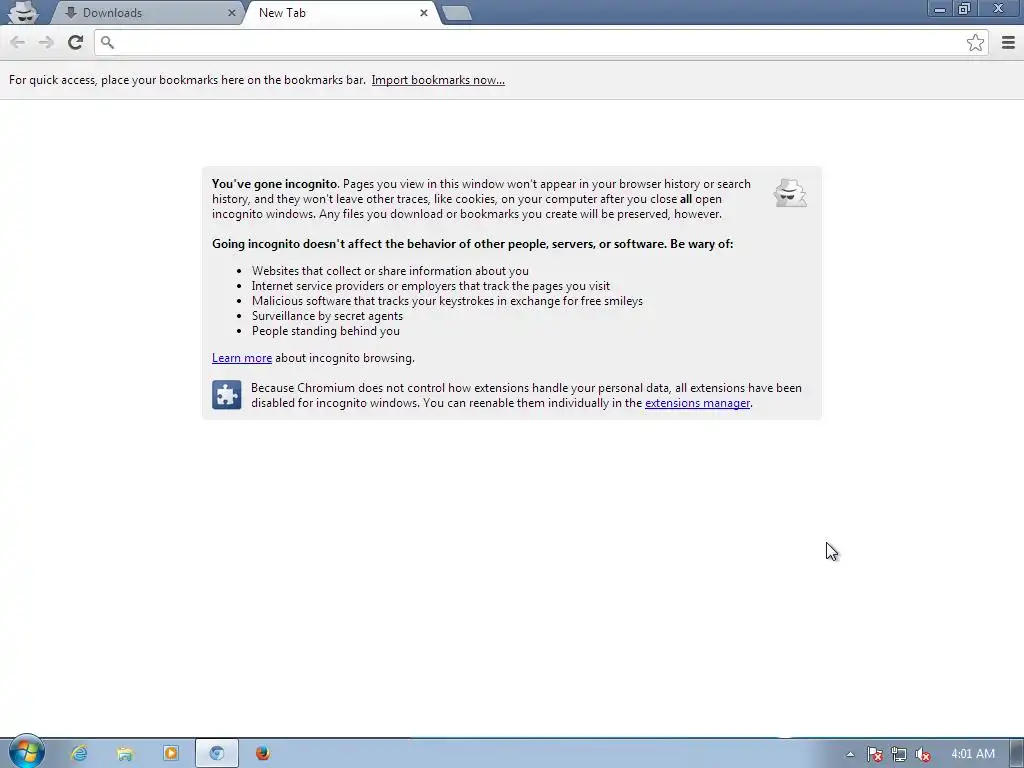This screenshot has height=768, width=1024.
Task: Click inside the address bar
Action: (x=541, y=42)
